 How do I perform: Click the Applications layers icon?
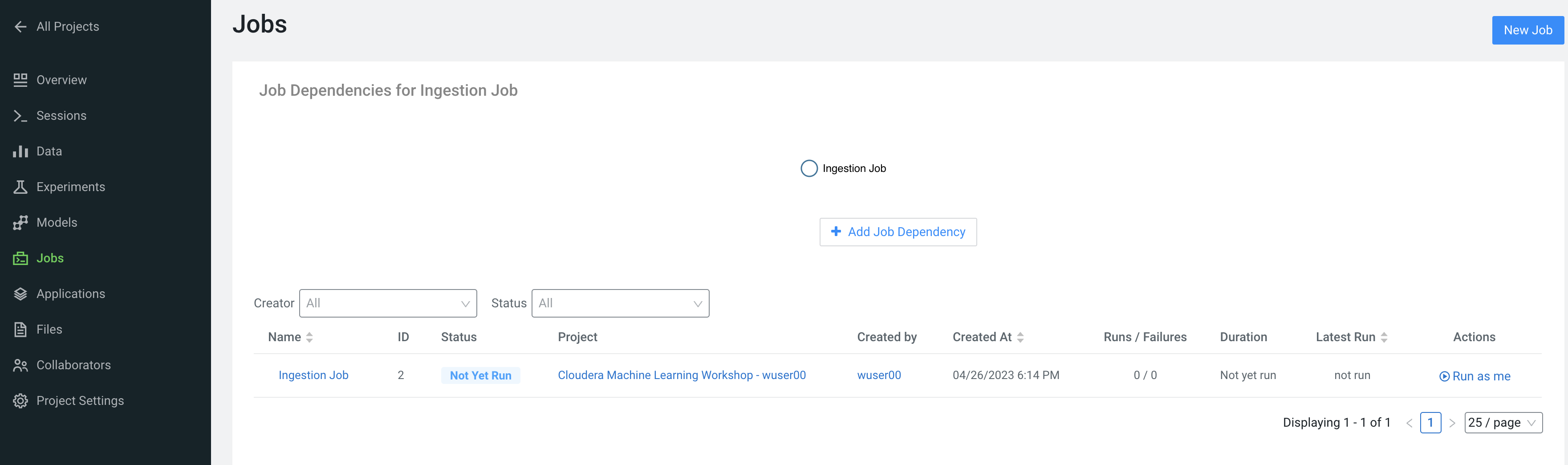[x=20, y=294]
